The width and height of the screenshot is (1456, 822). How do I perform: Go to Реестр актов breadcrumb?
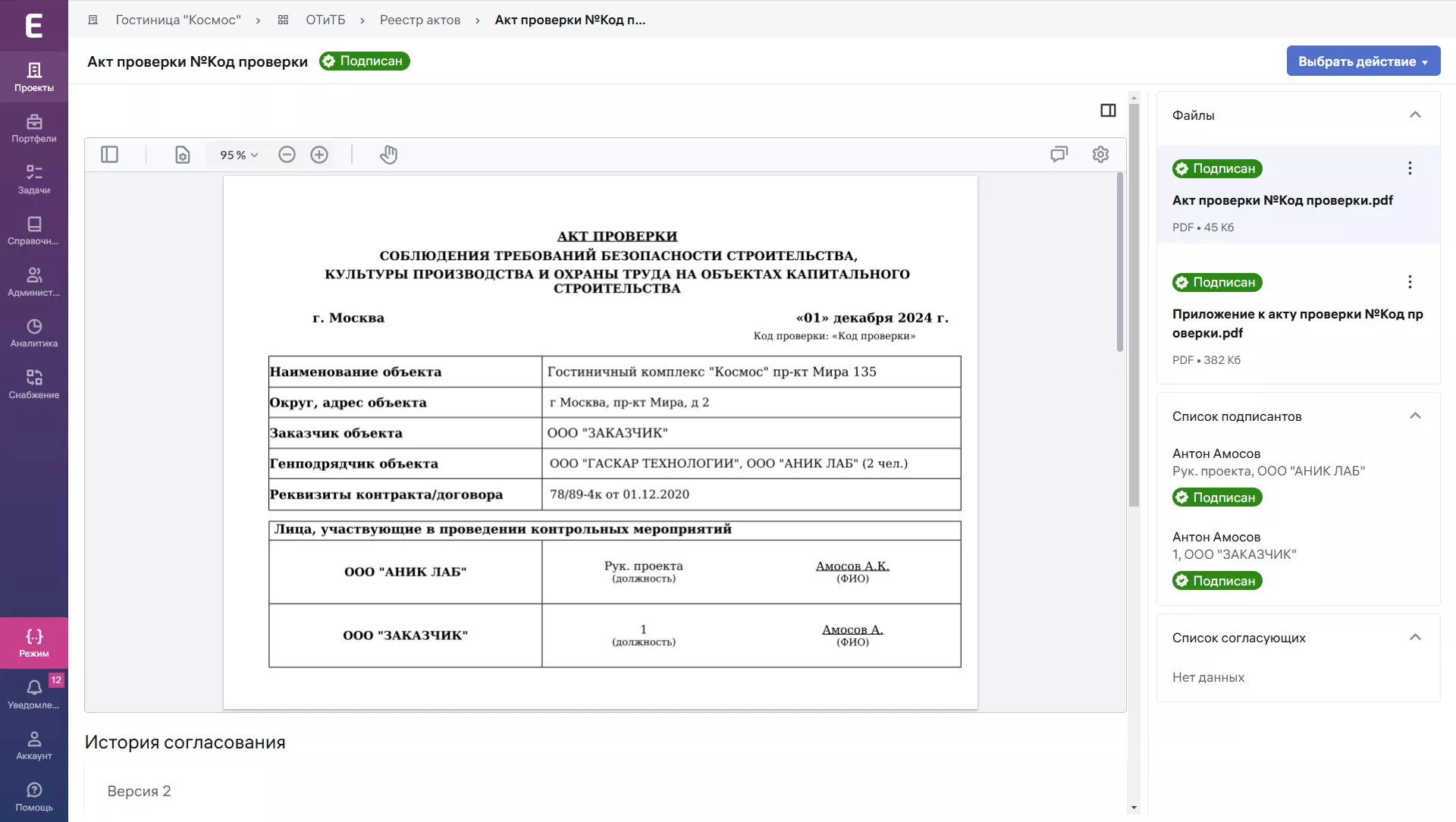419,20
